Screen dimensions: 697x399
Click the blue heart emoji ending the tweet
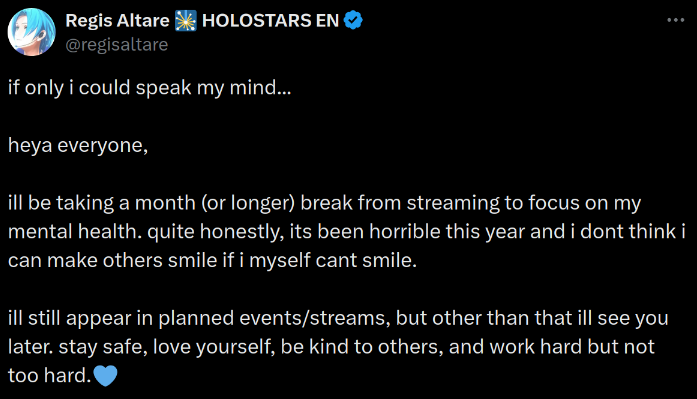[106, 376]
